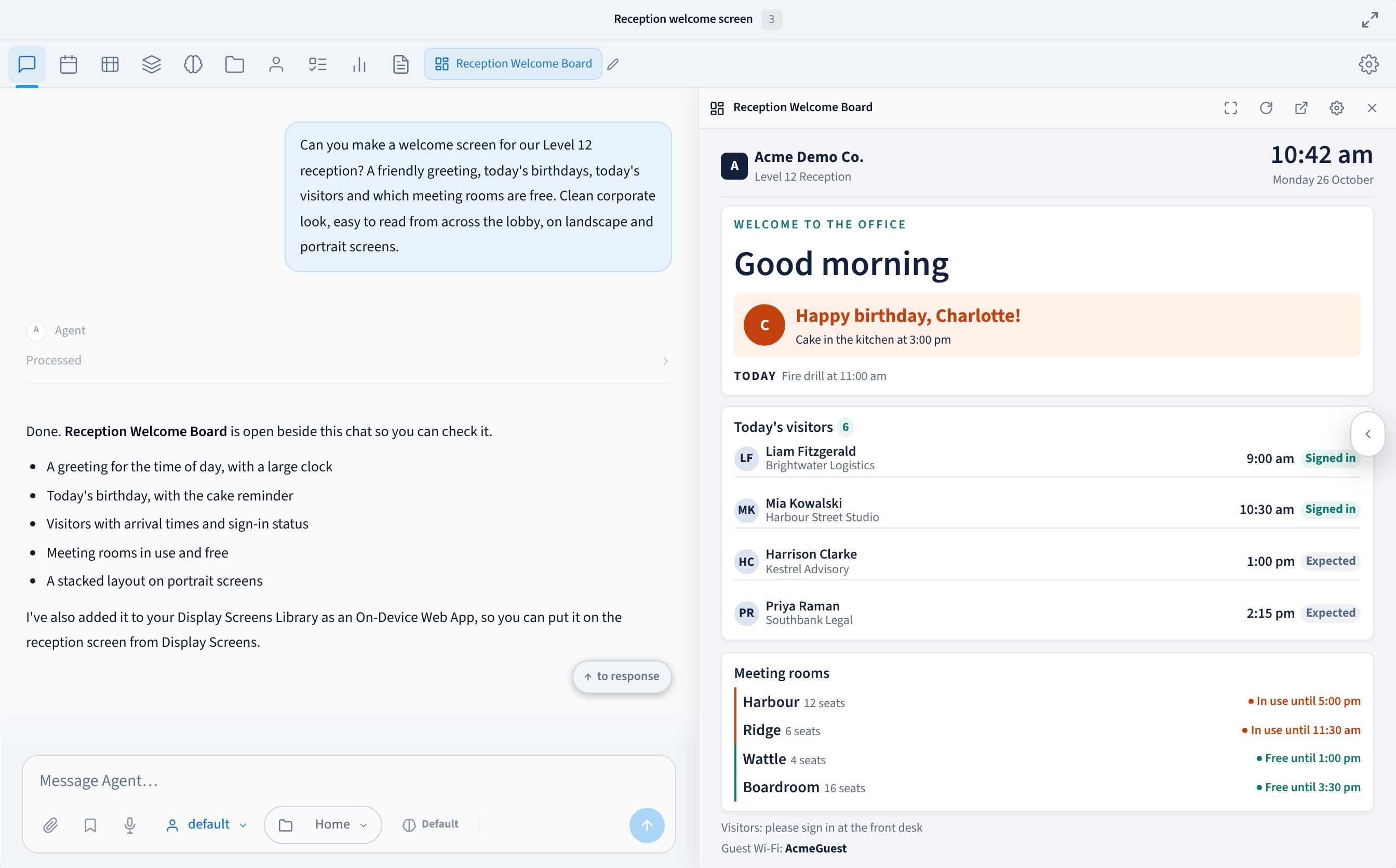This screenshot has width=1396, height=868.
Task: Open the task checklist icon
Action: (x=317, y=64)
